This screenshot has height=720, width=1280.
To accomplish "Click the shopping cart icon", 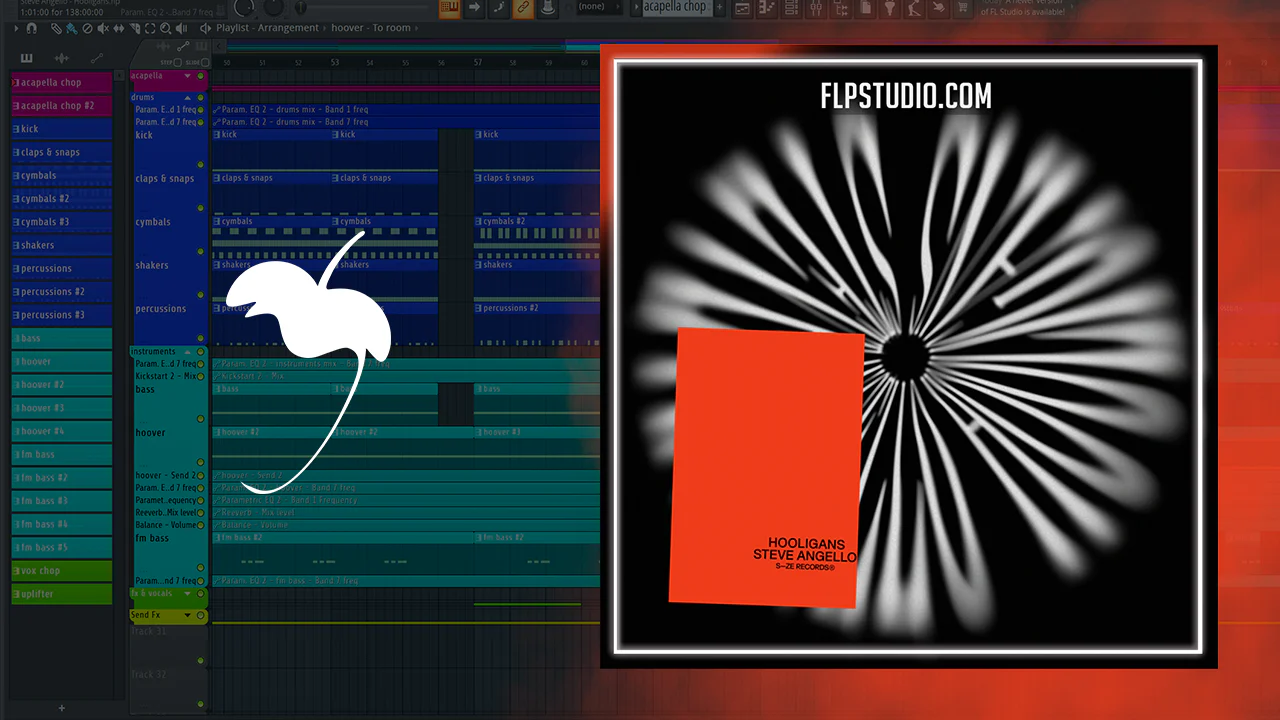I will pos(963,9).
